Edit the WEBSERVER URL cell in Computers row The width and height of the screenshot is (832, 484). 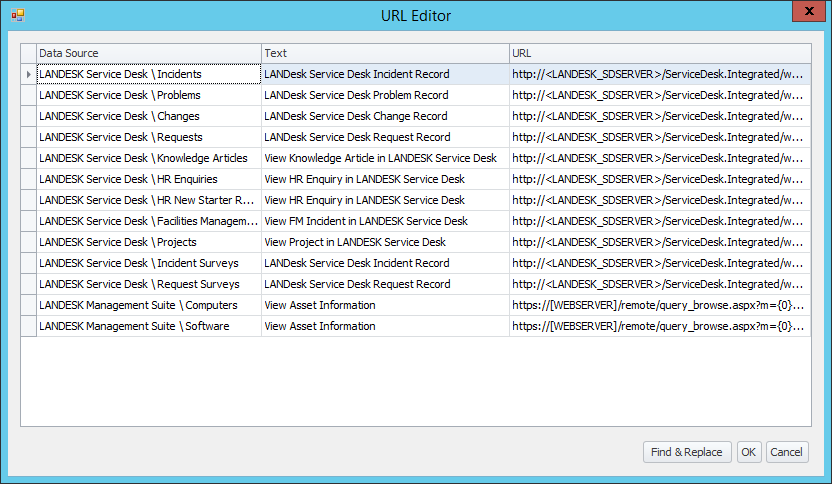click(660, 305)
